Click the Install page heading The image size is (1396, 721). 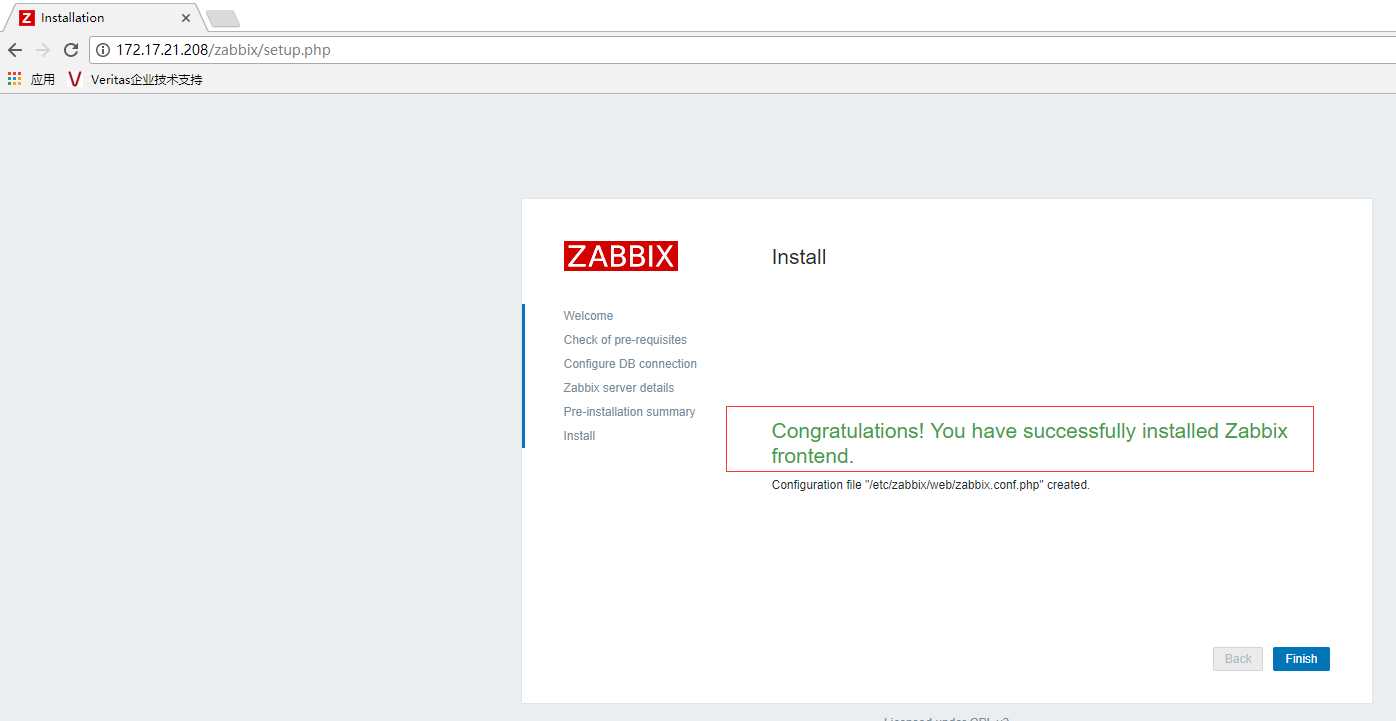tap(799, 257)
